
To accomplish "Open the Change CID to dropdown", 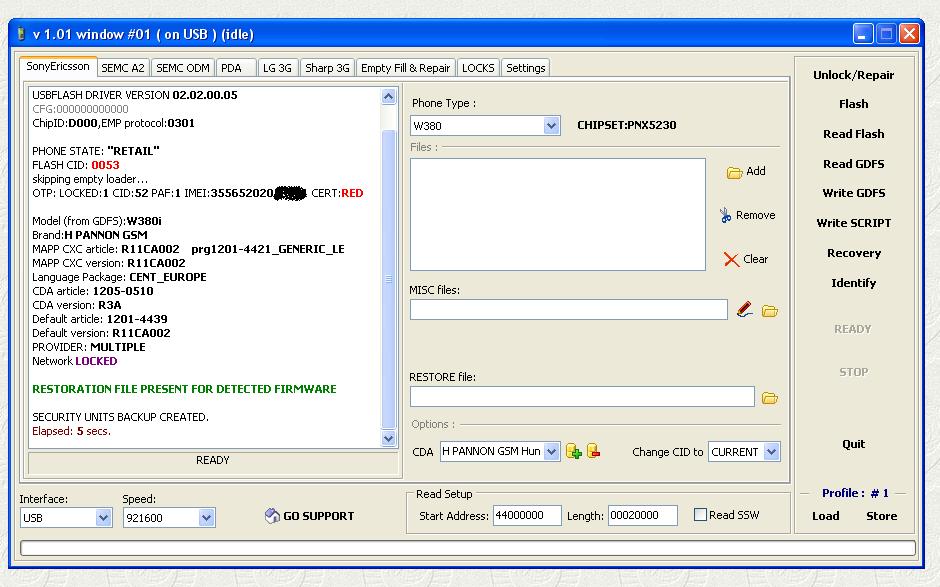I will [744, 451].
